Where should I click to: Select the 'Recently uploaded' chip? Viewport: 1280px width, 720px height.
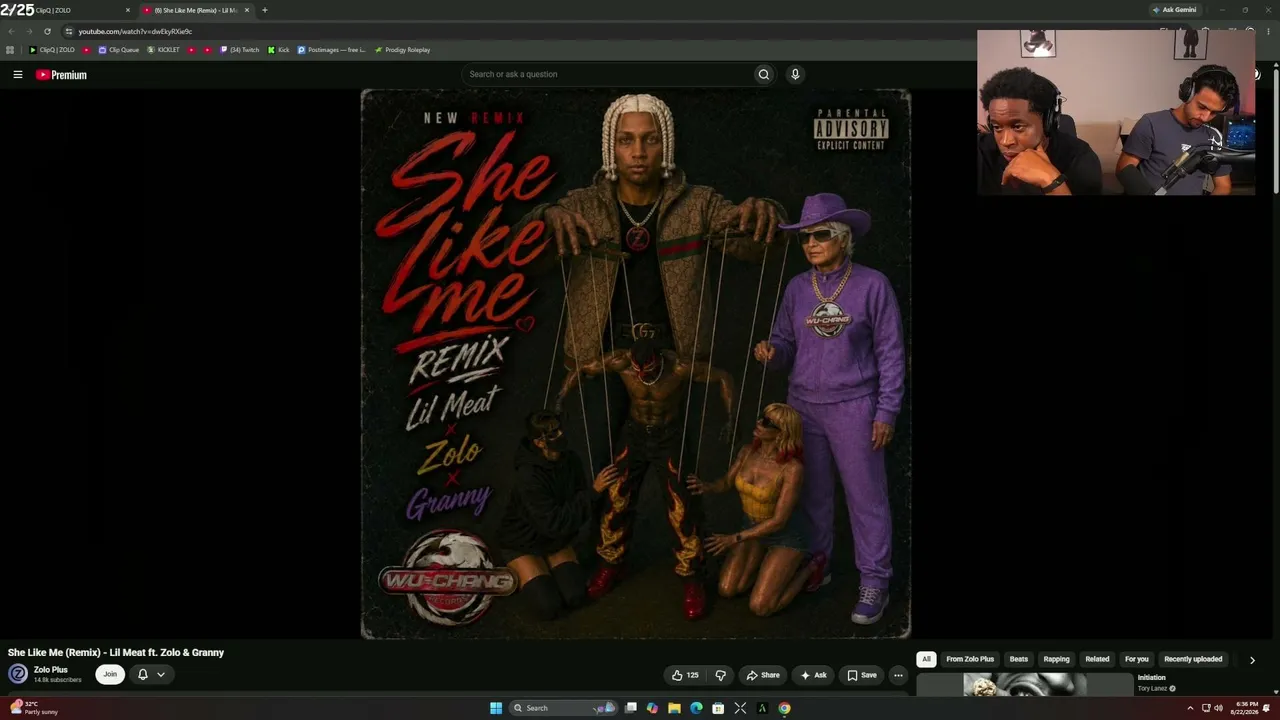1193,659
